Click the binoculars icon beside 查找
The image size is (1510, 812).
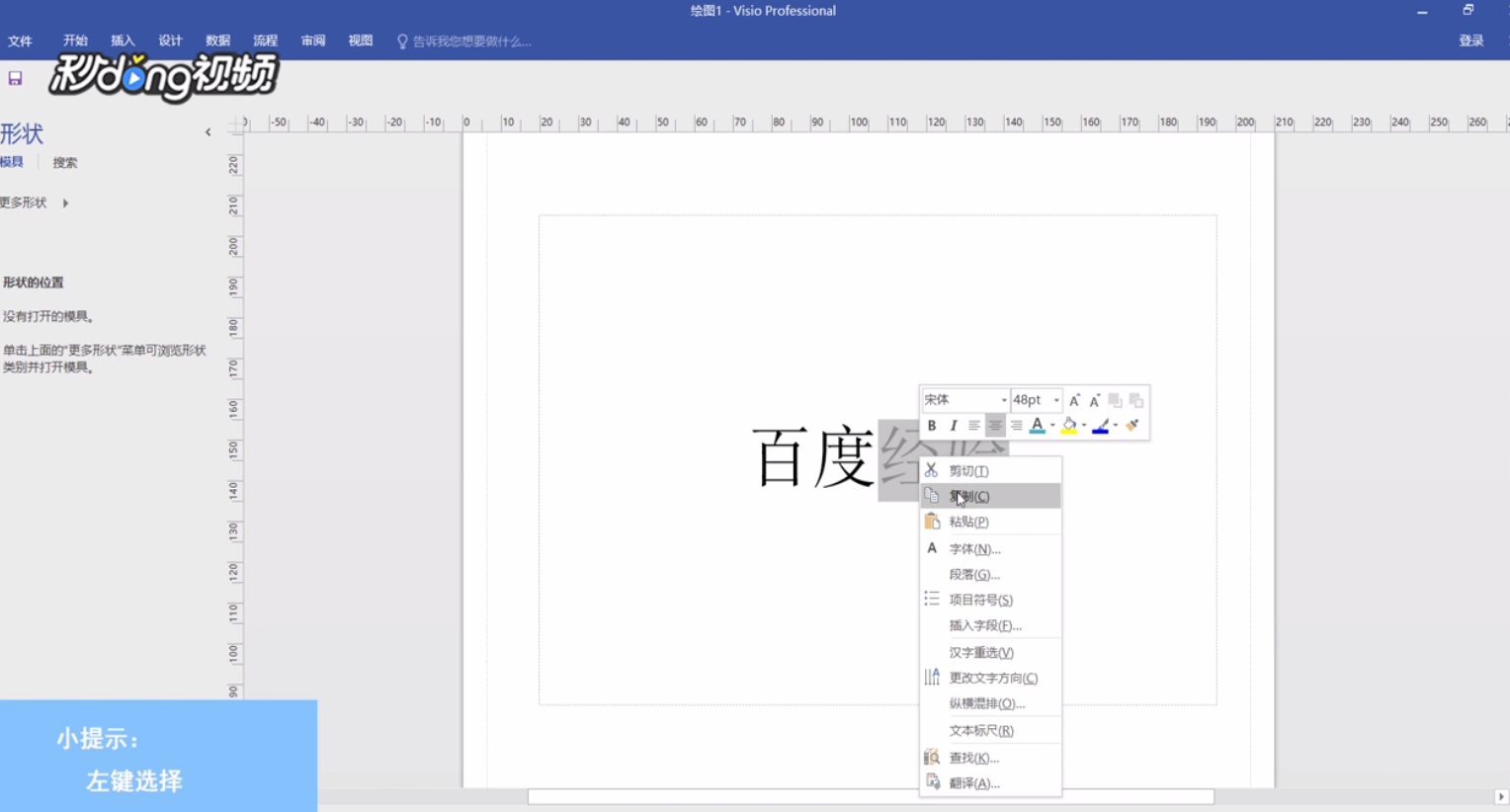[x=932, y=757]
